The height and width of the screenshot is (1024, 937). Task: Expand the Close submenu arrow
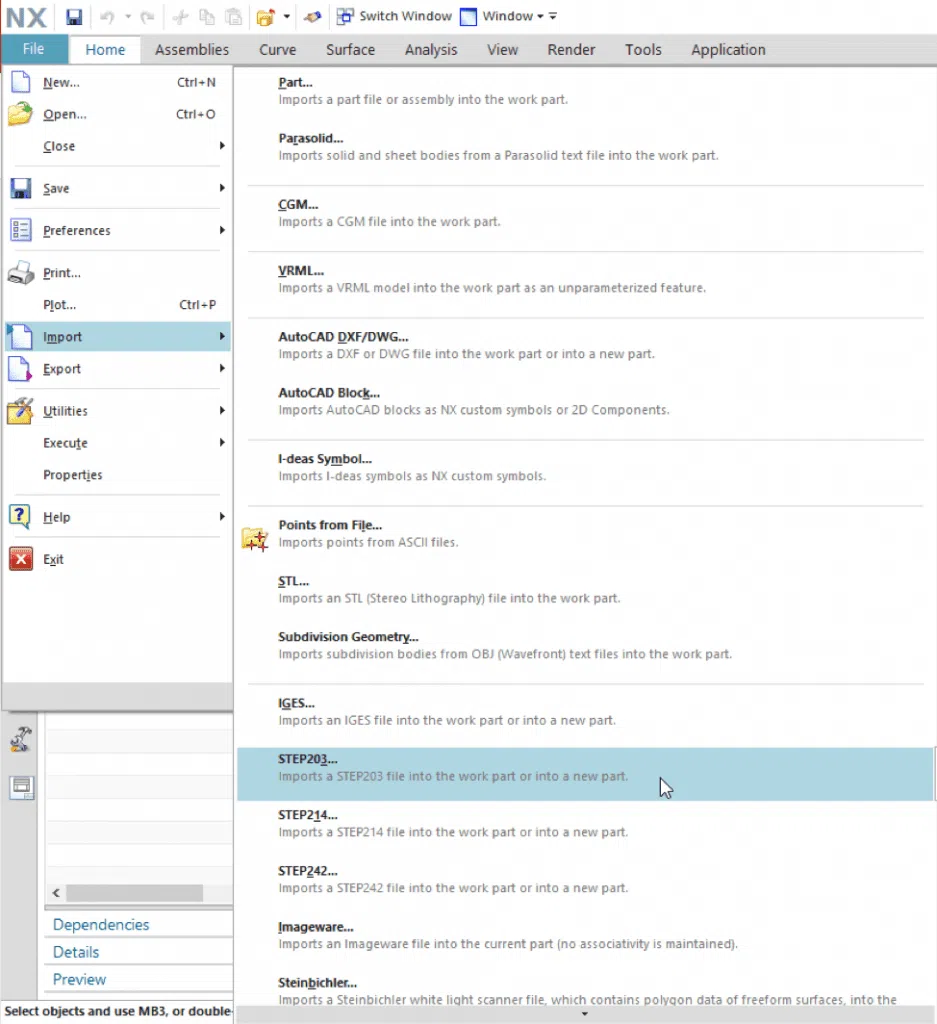click(222, 146)
